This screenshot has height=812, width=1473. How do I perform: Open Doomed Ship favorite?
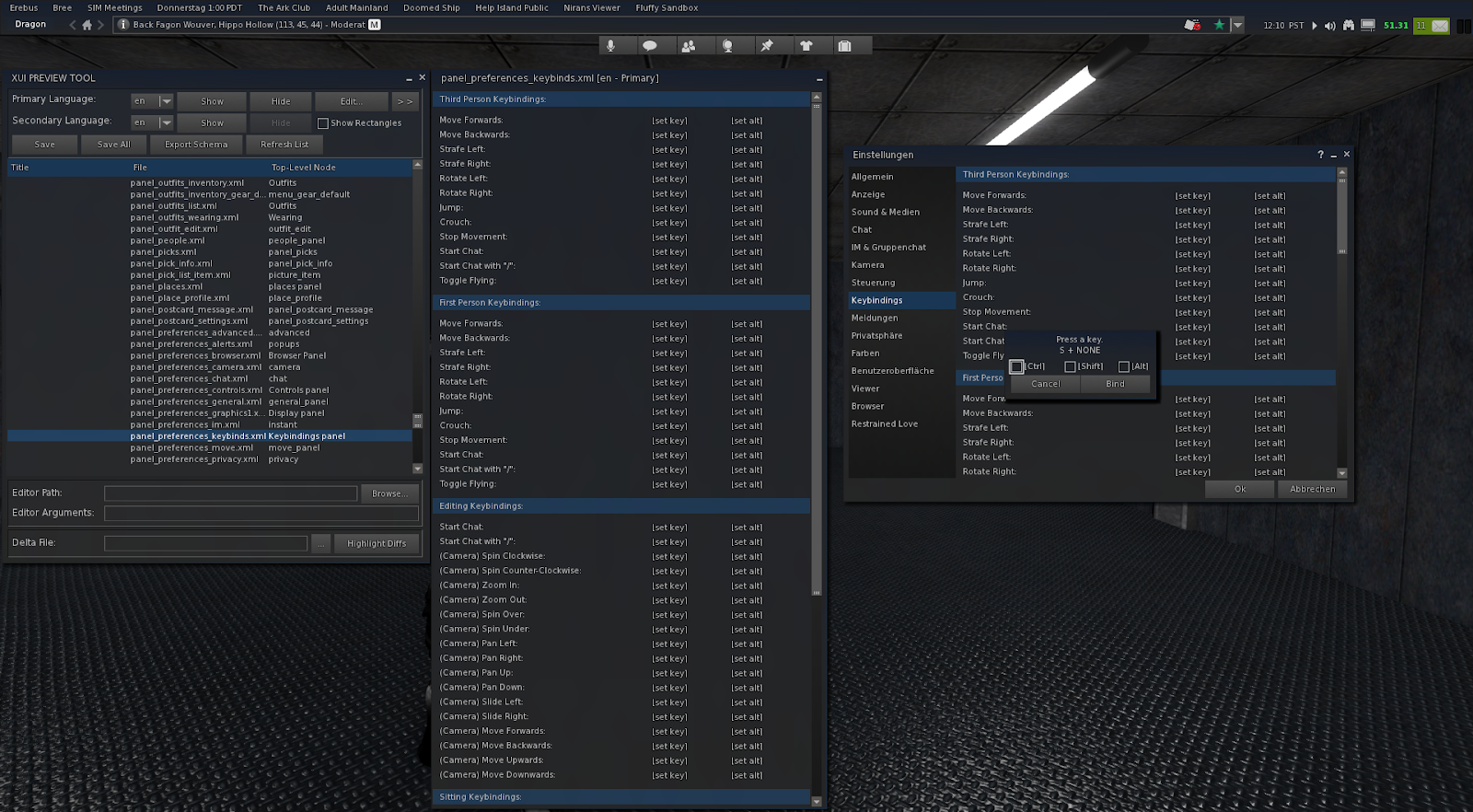click(432, 7)
